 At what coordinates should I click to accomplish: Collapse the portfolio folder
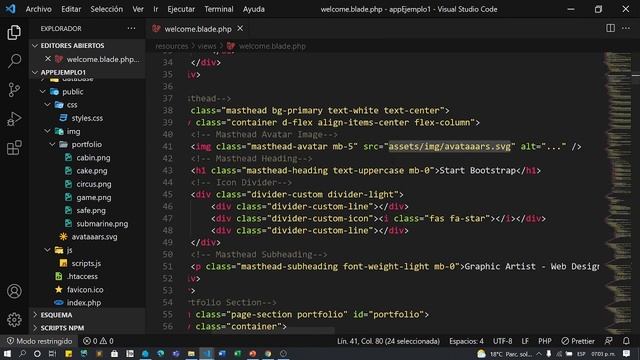pyautogui.click(x=53, y=144)
